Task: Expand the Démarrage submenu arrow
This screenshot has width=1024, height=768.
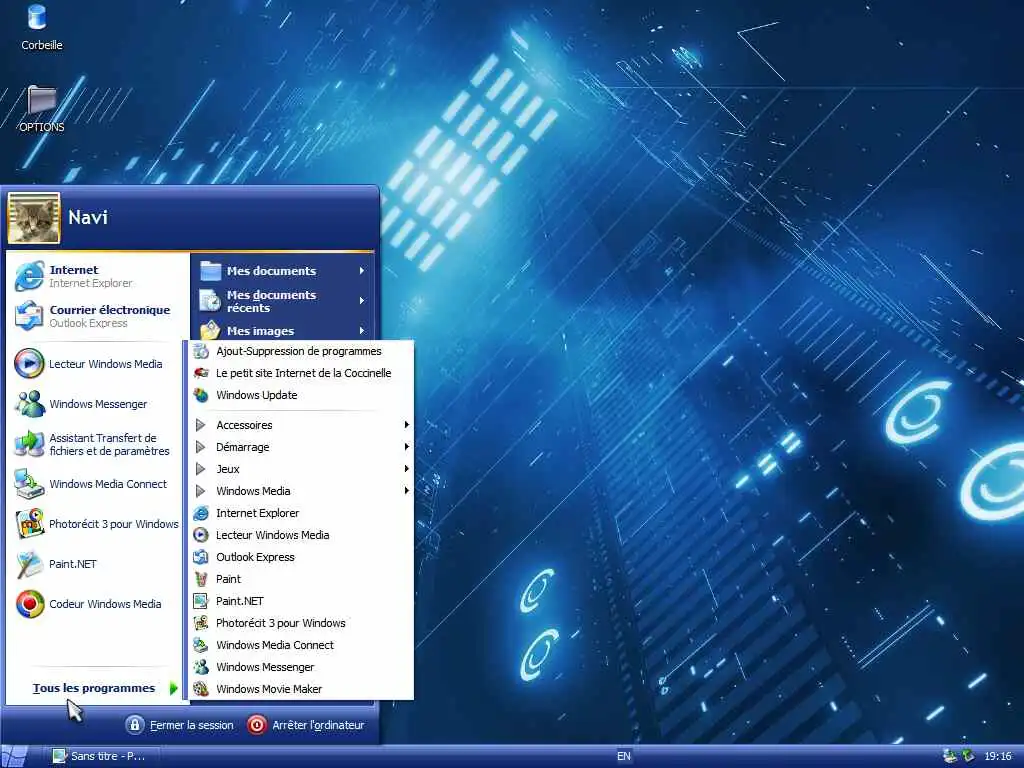Action: click(406, 447)
